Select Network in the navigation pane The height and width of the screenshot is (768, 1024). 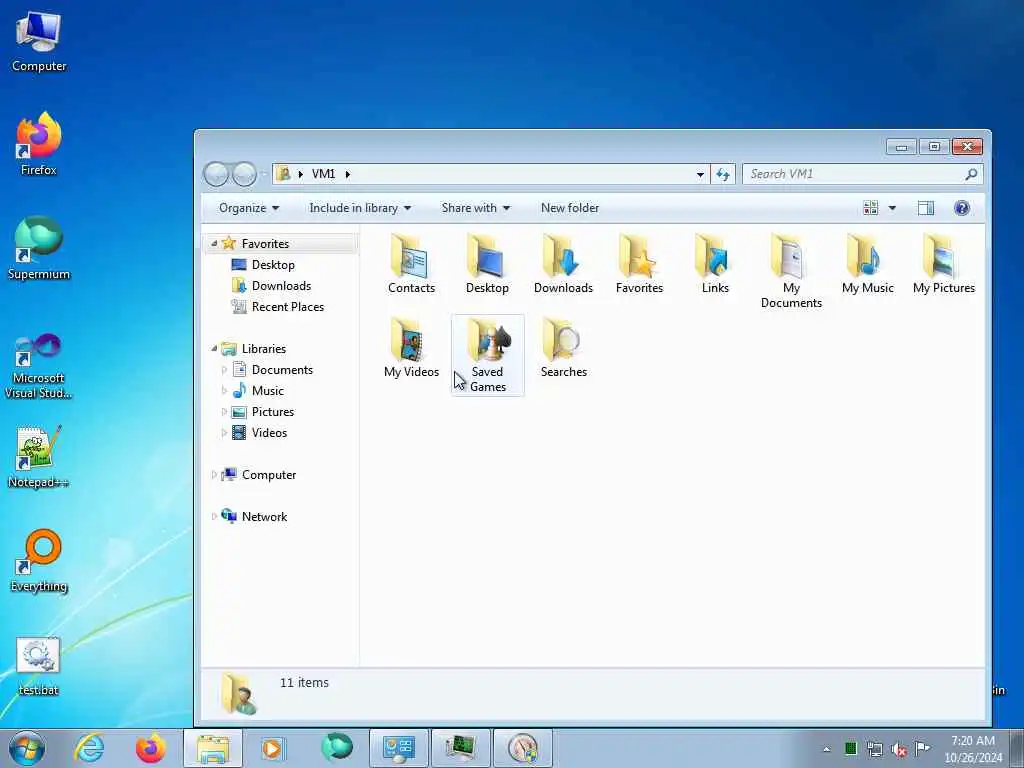264,517
